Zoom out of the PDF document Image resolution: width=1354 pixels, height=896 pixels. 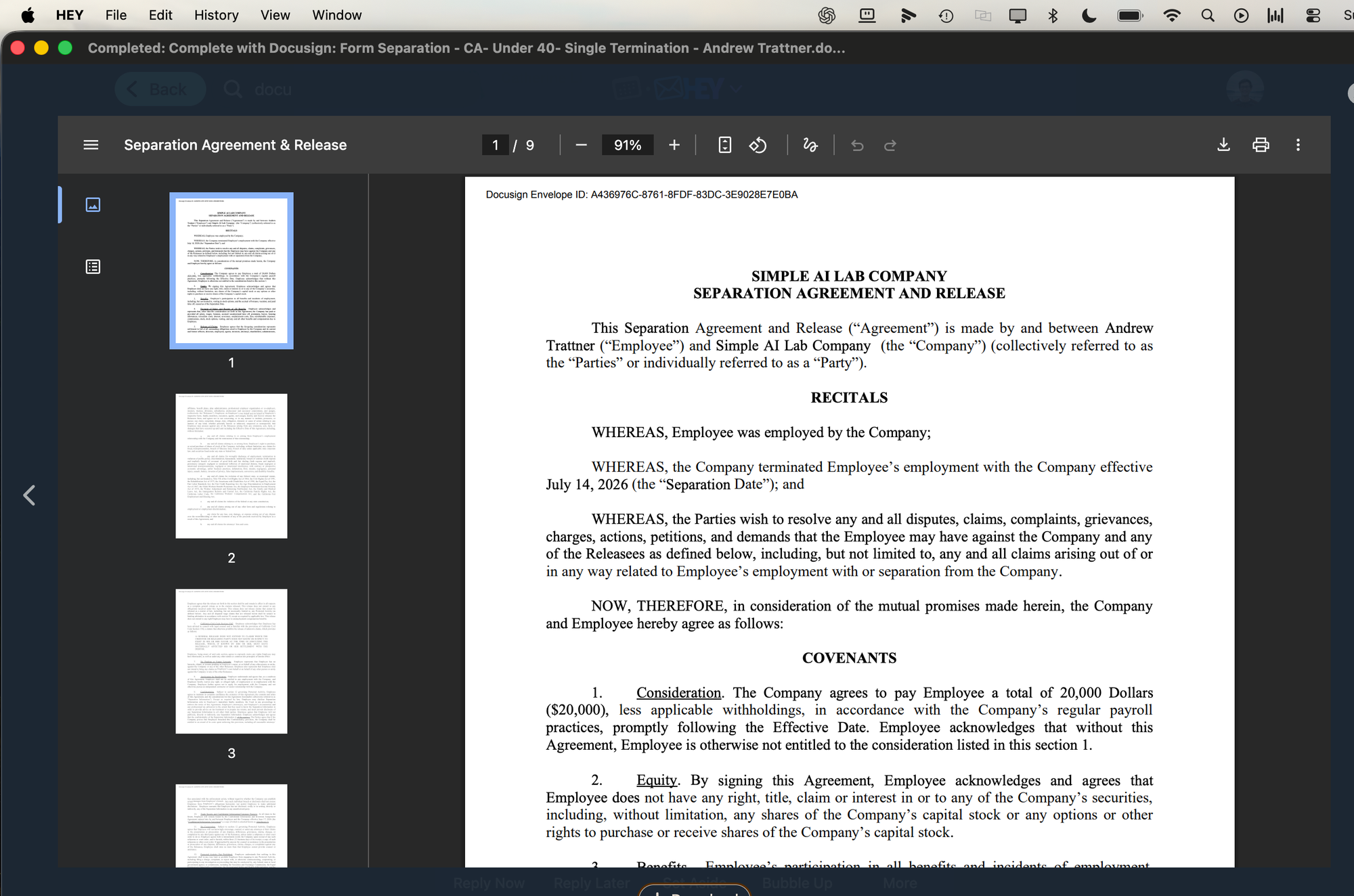click(x=581, y=145)
